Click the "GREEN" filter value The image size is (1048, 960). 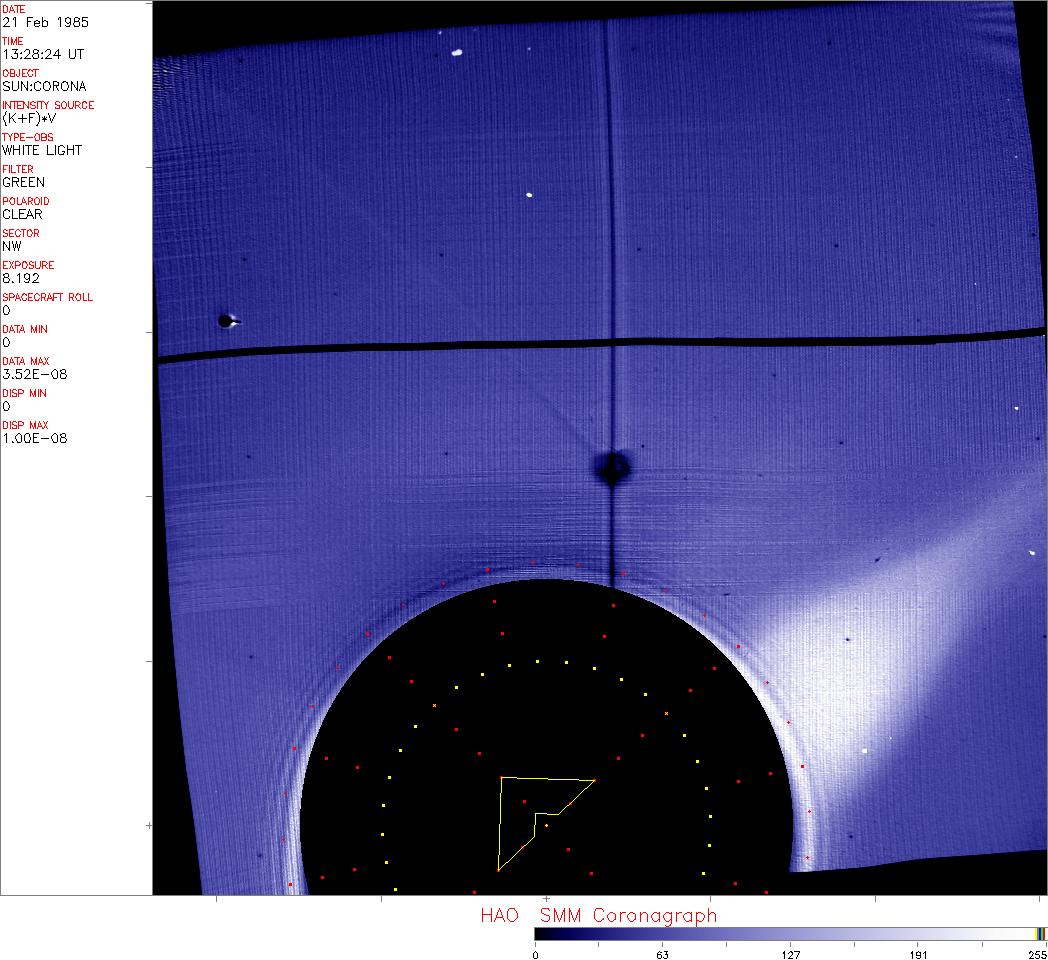(23, 182)
